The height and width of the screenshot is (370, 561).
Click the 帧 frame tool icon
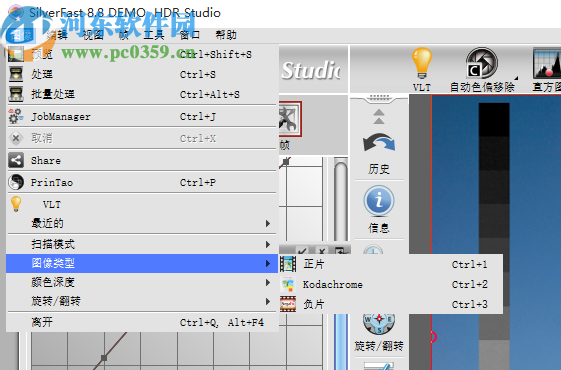290,119
